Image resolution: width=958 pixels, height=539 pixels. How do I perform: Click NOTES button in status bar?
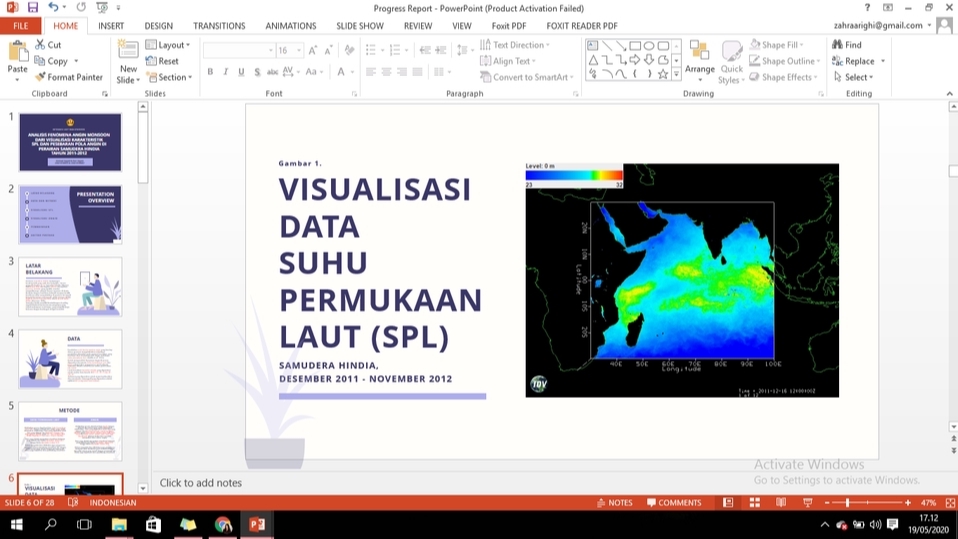(615, 502)
